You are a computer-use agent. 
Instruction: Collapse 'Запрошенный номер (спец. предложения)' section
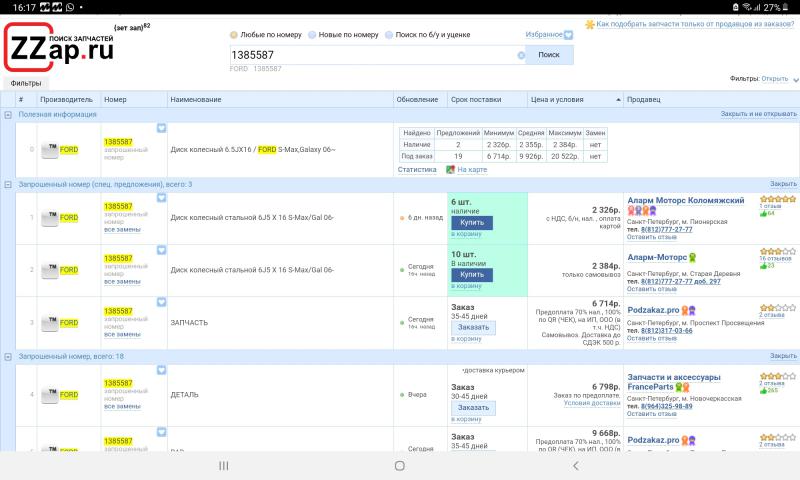(x=8, y=185)
